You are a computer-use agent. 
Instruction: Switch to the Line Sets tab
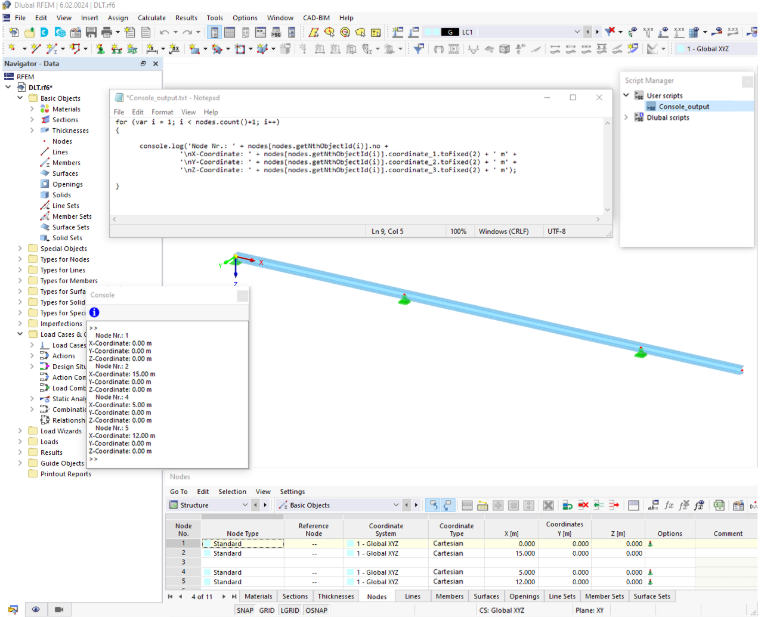click(562, 596)
